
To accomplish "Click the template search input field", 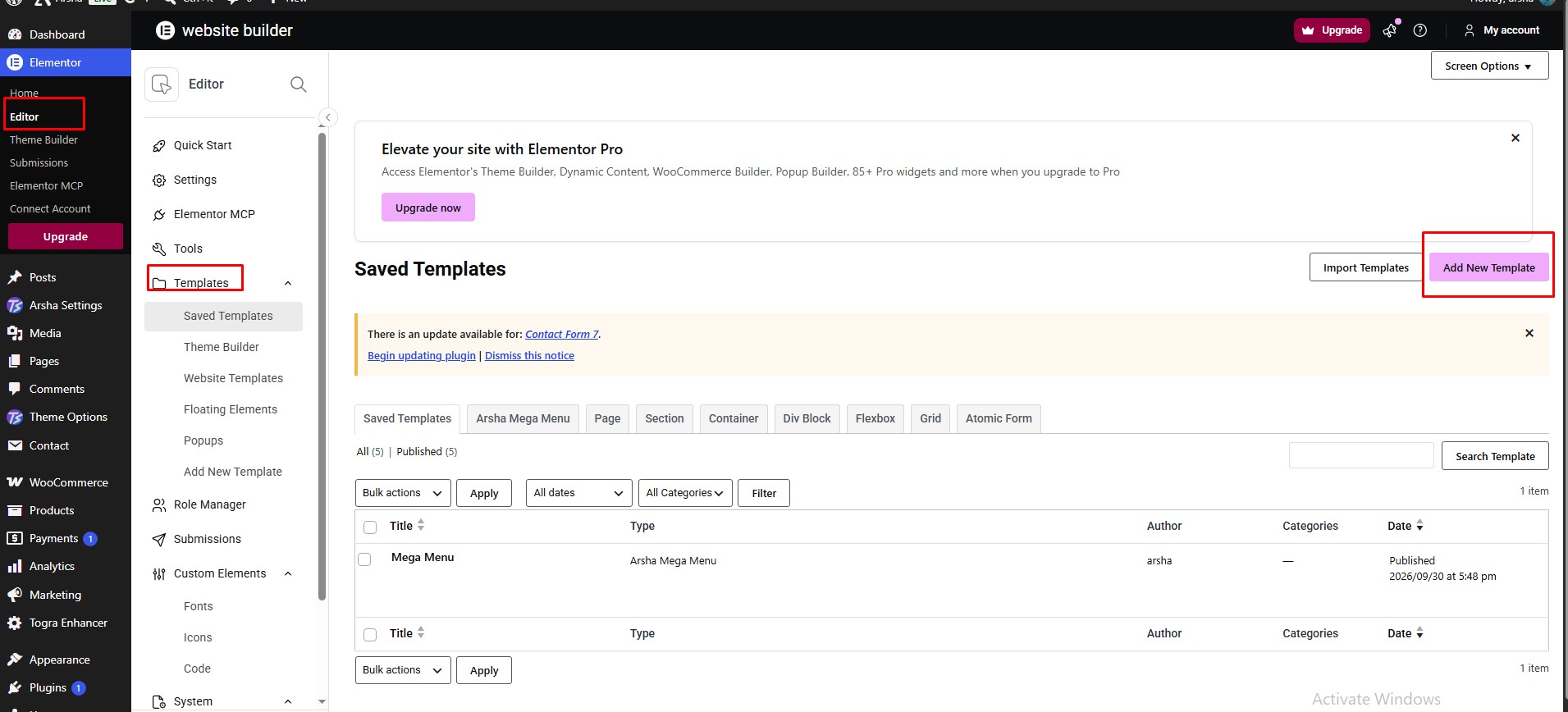I will pyautogui.click(x=1361, y=455).
